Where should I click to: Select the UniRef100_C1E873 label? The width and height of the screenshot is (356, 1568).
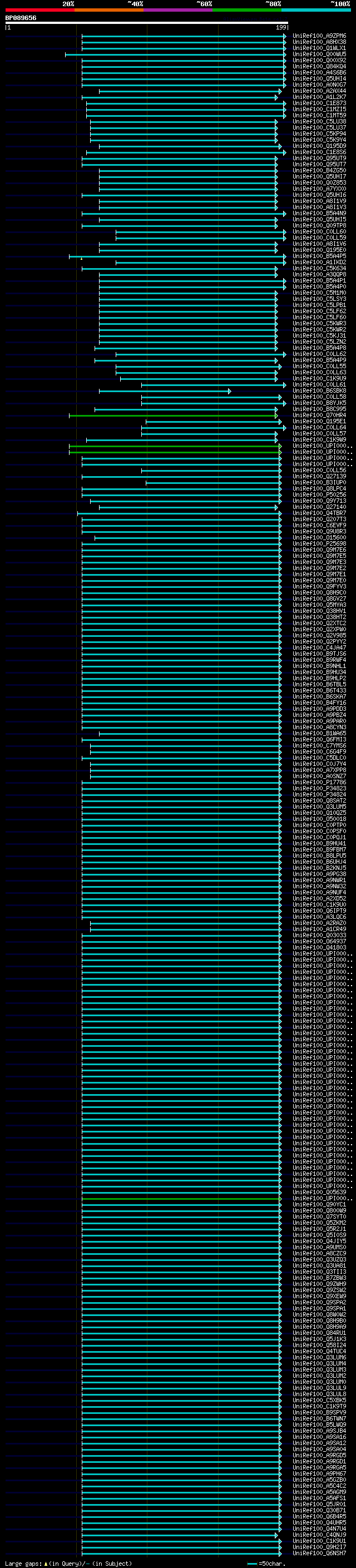(319, 103)
